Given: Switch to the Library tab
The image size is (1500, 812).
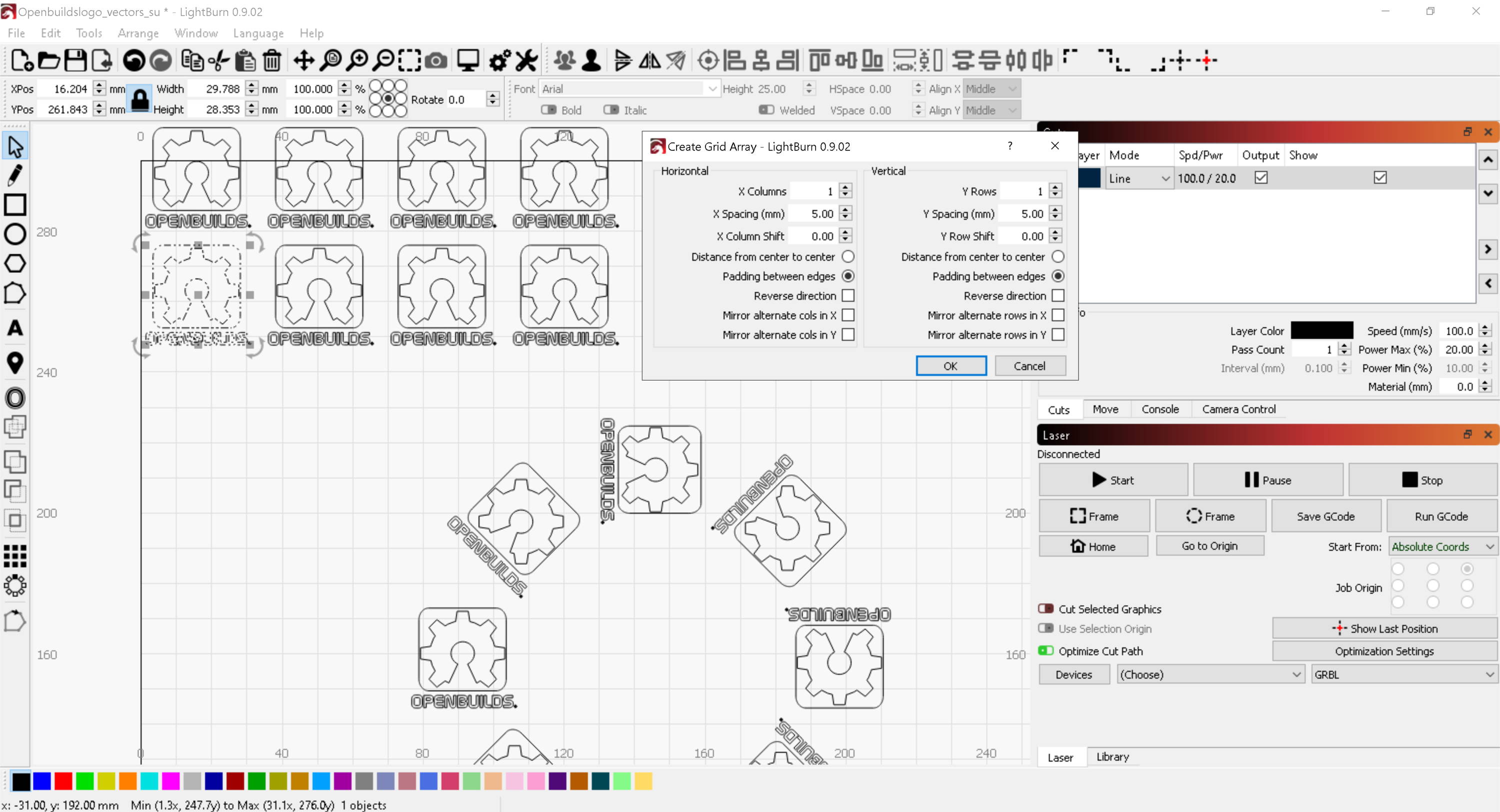Looking at the screenshot, I should [1112, 757].
